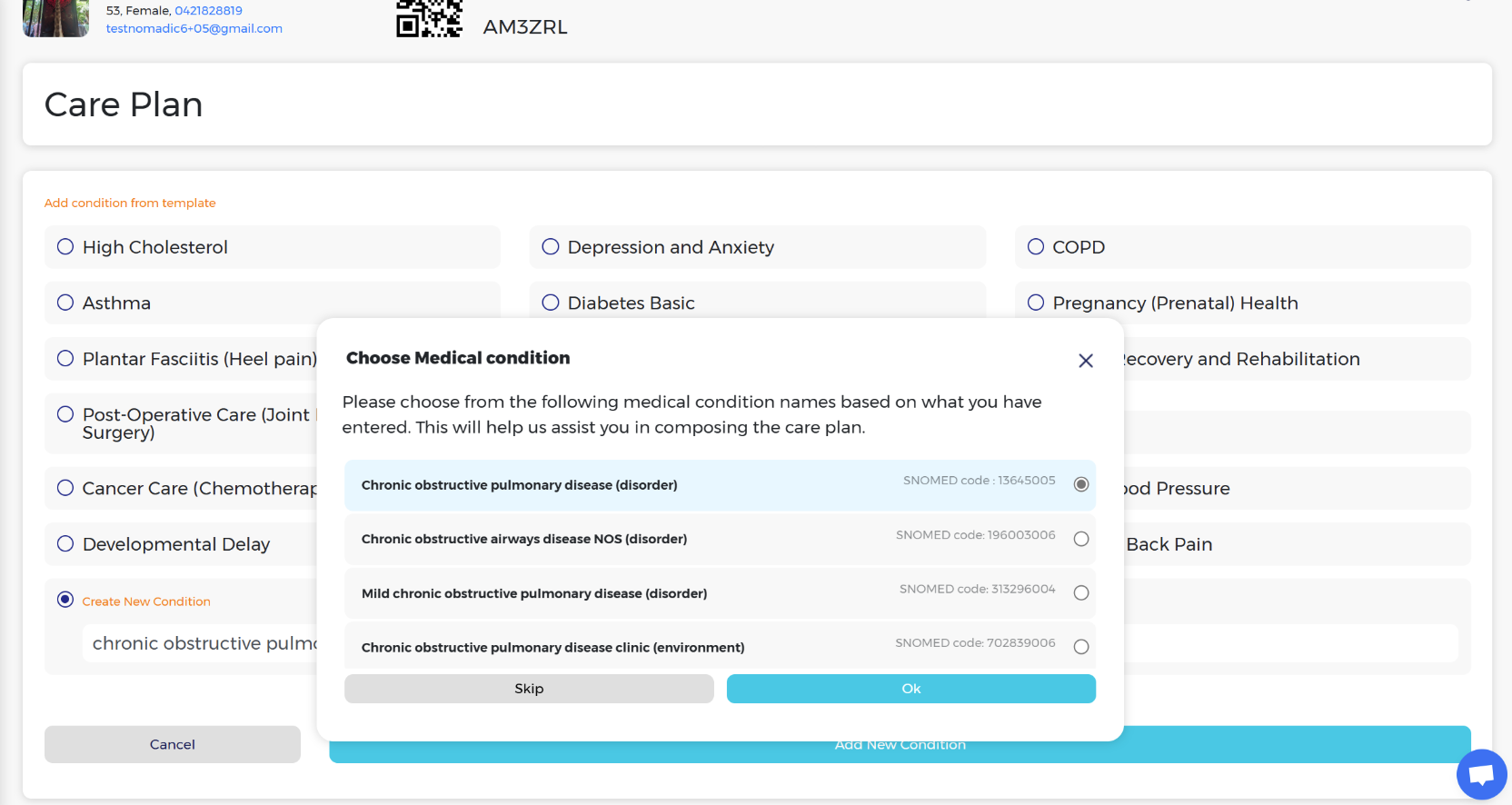Select the COPD clinic (environment) radio button
Screen dimensions: 1512x805
tap(1080, 647)
